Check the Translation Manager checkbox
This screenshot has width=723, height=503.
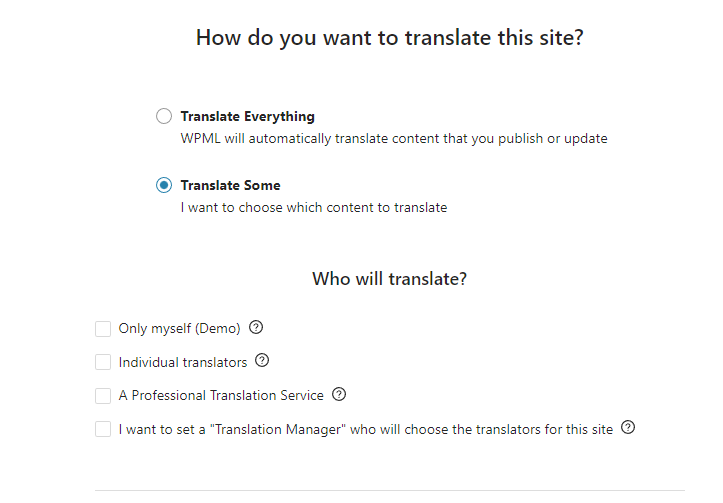pos(103,429)
